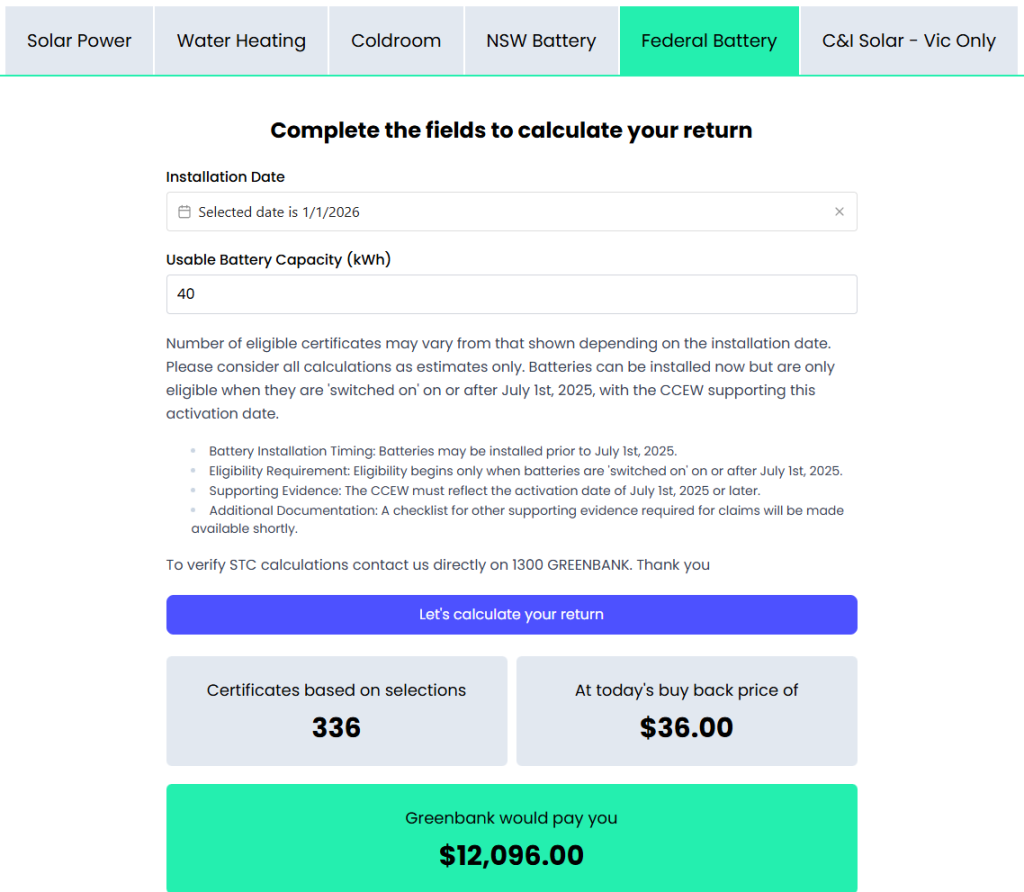Click the $12,096.00 payout amount

click(x=511, y=855)
